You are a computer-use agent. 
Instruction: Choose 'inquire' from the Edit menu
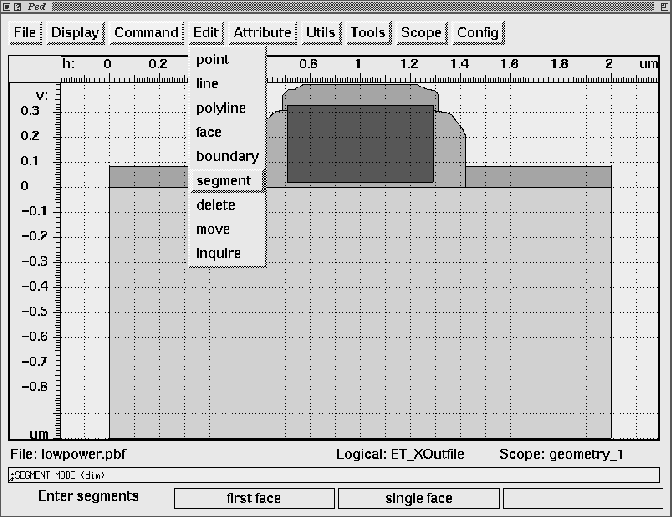(x=227, y=253)
